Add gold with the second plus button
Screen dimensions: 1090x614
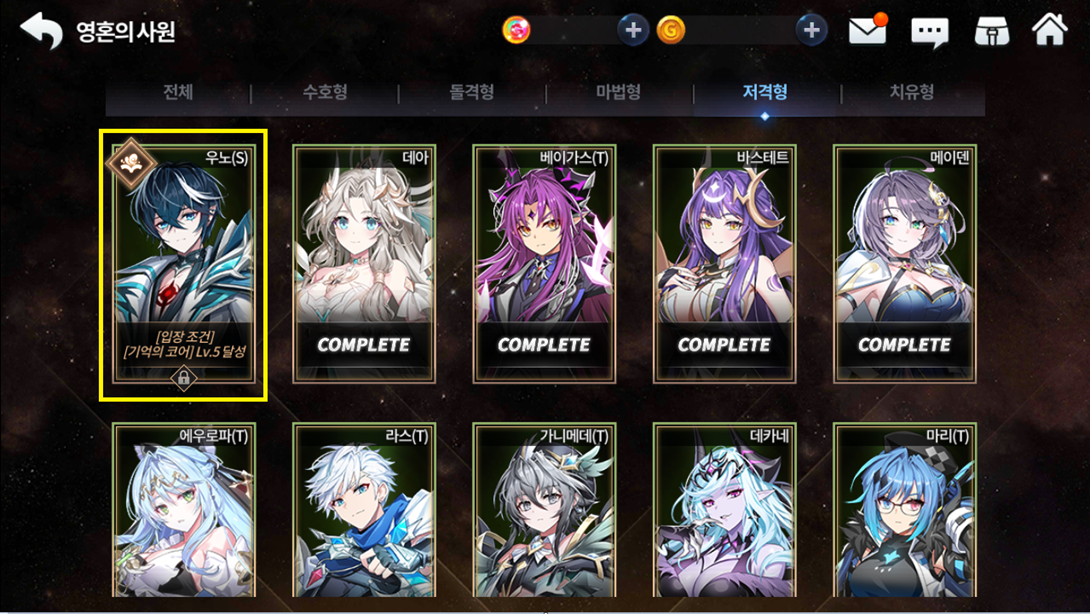[x=811, y=30]
